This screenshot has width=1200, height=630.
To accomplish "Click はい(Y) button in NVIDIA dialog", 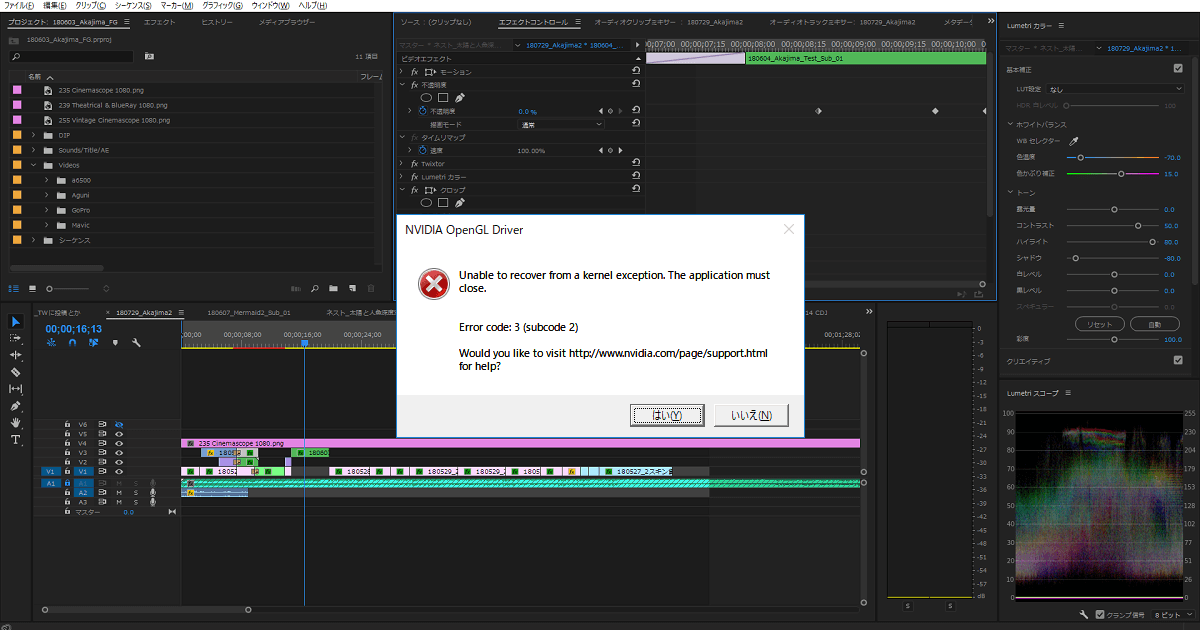I will click(x=667, y=415).
